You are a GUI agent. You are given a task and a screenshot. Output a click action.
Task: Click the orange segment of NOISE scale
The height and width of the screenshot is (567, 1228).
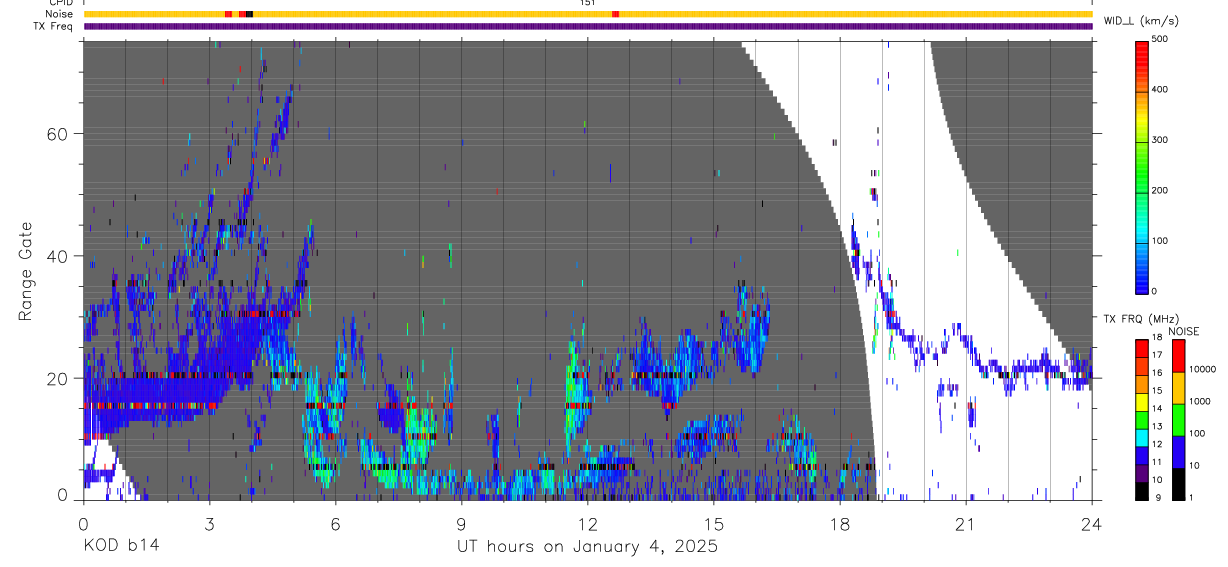(1178, 387)
